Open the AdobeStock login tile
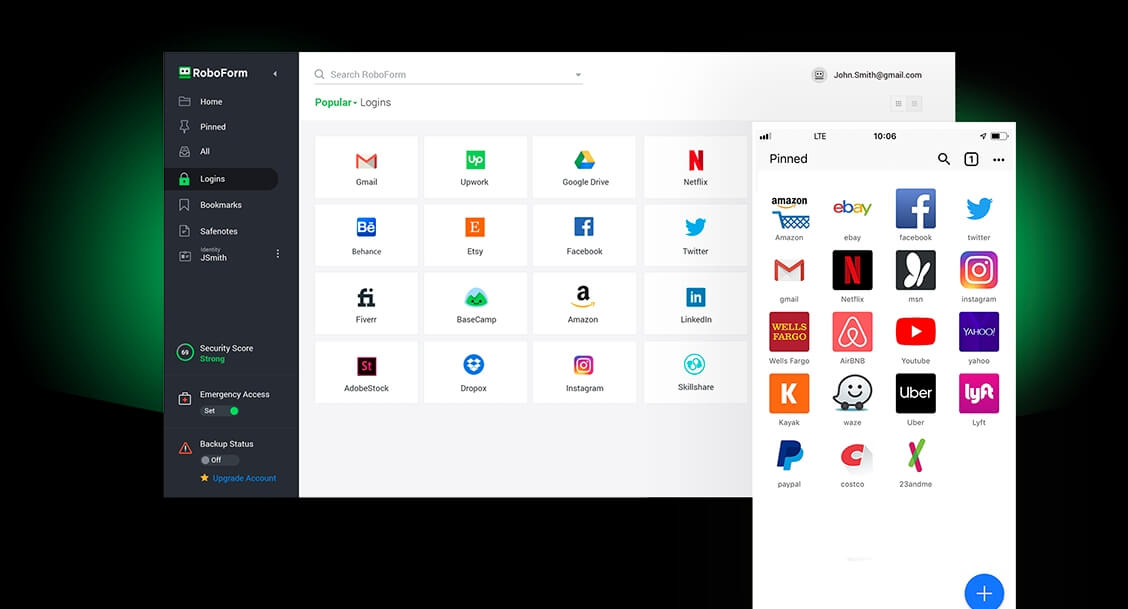This screenshot has height=609, width=1128. [366, 372]
